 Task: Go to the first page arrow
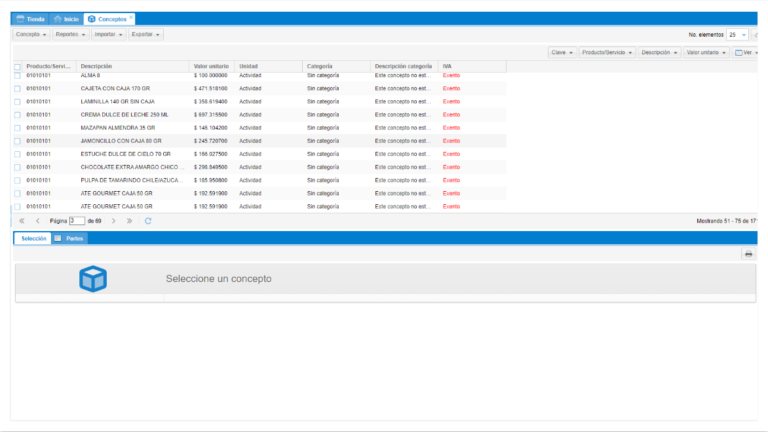22,220
